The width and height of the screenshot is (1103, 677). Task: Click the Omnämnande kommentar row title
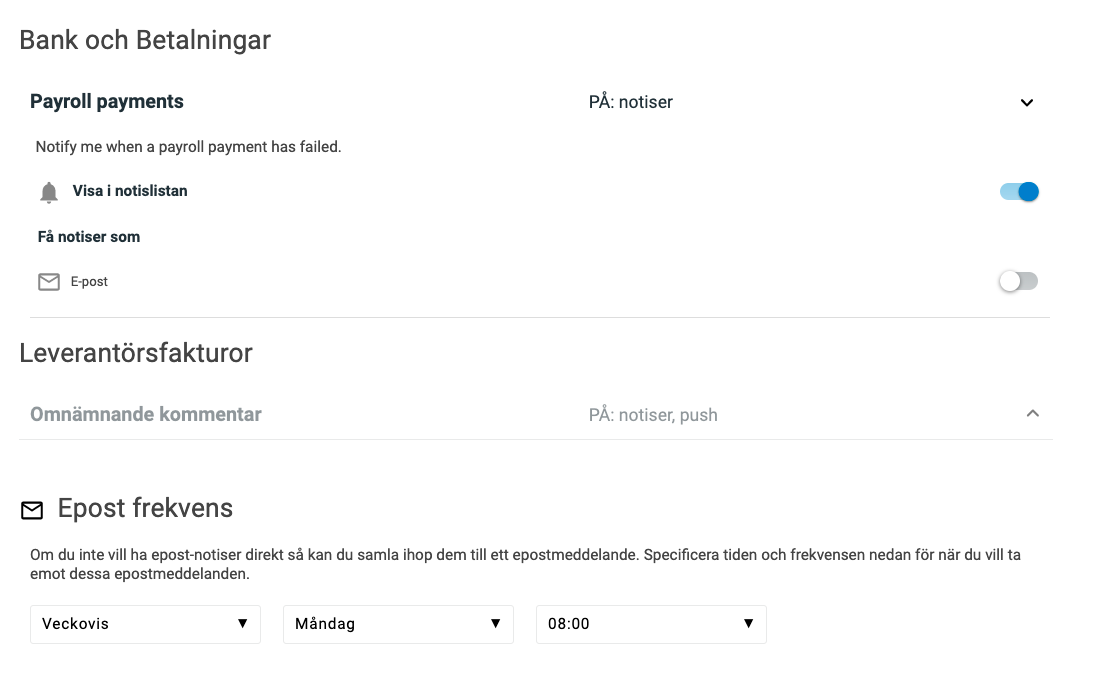(x=146, y=415)
